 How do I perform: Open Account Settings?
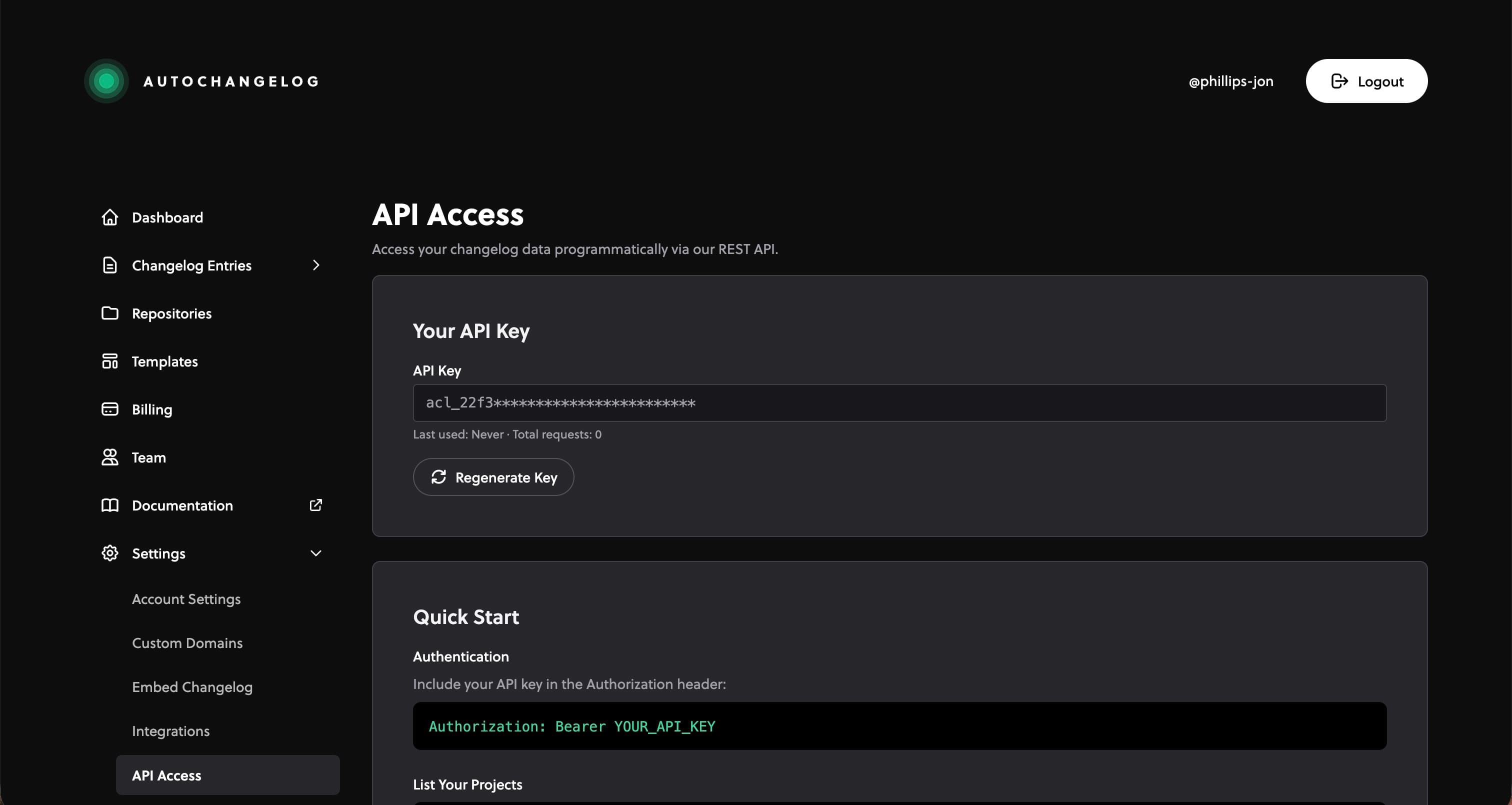[186, 599]
